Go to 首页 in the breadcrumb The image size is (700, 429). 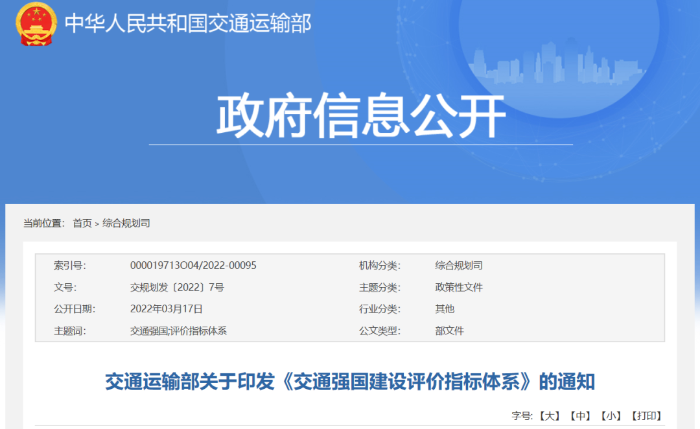click(82, 223)
